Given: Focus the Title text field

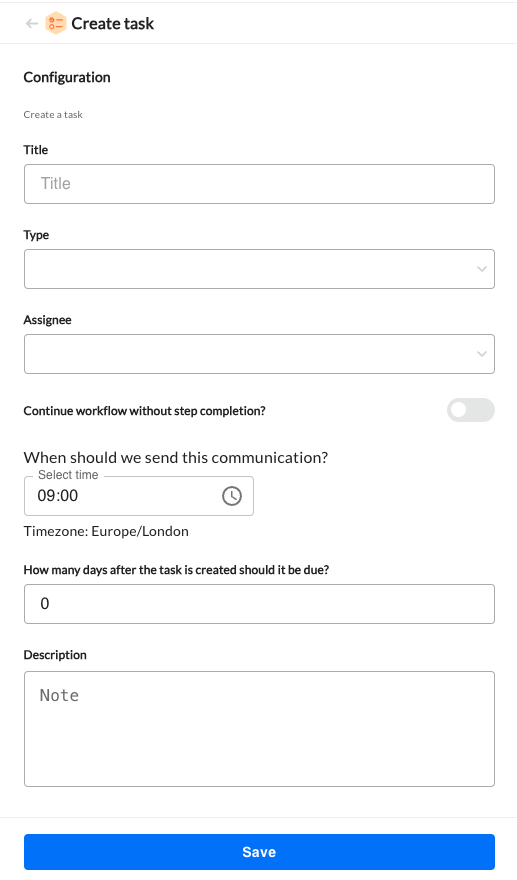Looking at the screenshot, I should pos(259,184).
